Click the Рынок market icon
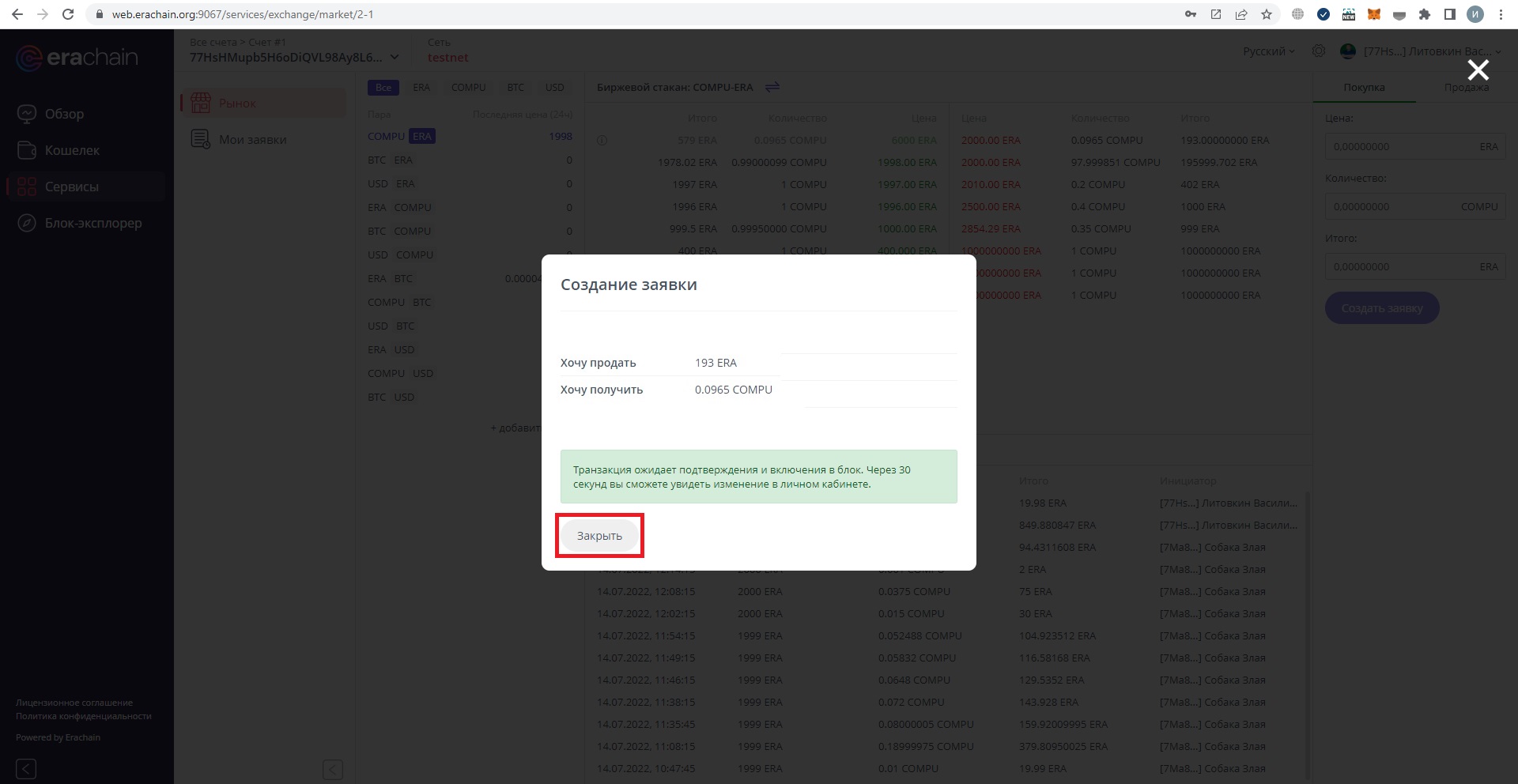Viewport: 1518px width, 784px height. click(x=201, y=103)
